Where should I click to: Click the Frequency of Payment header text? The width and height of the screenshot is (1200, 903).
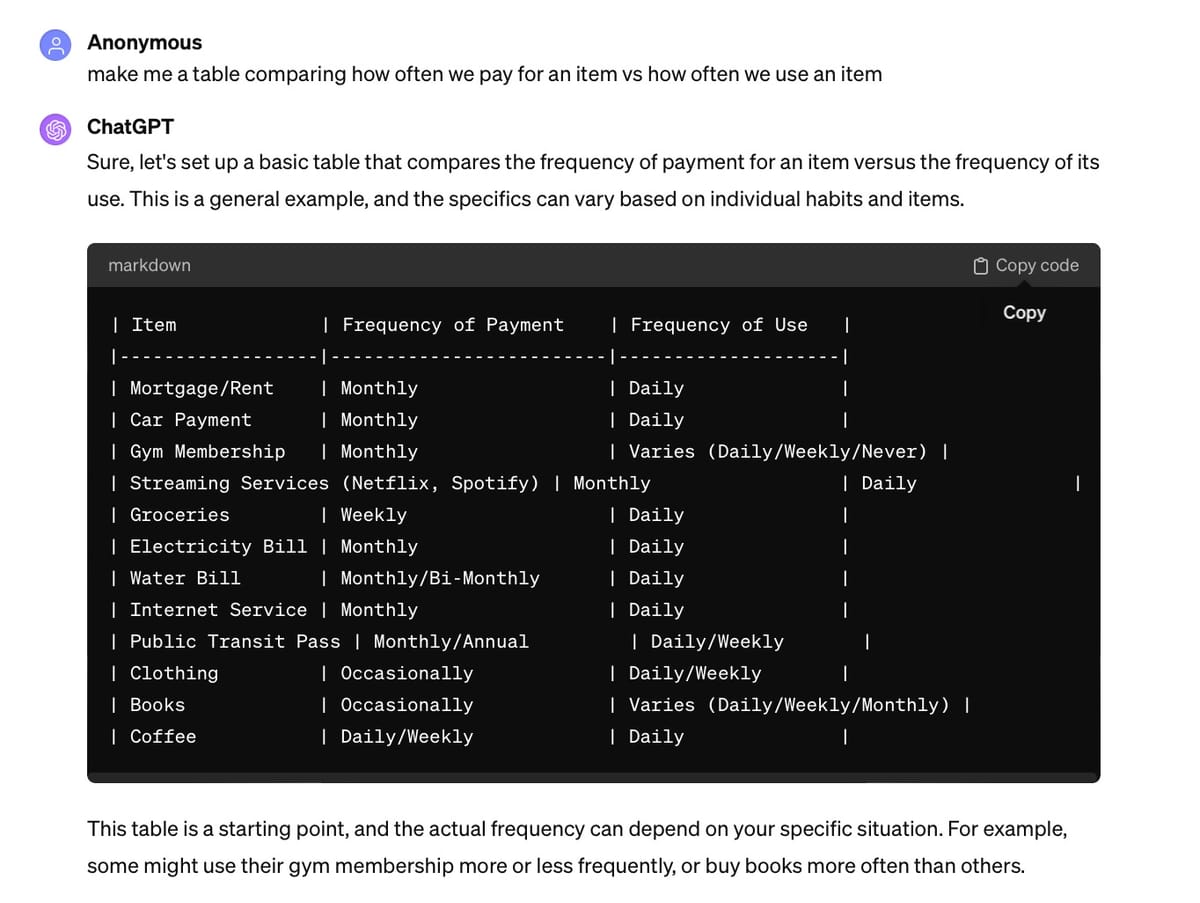(x=453, y=325)
